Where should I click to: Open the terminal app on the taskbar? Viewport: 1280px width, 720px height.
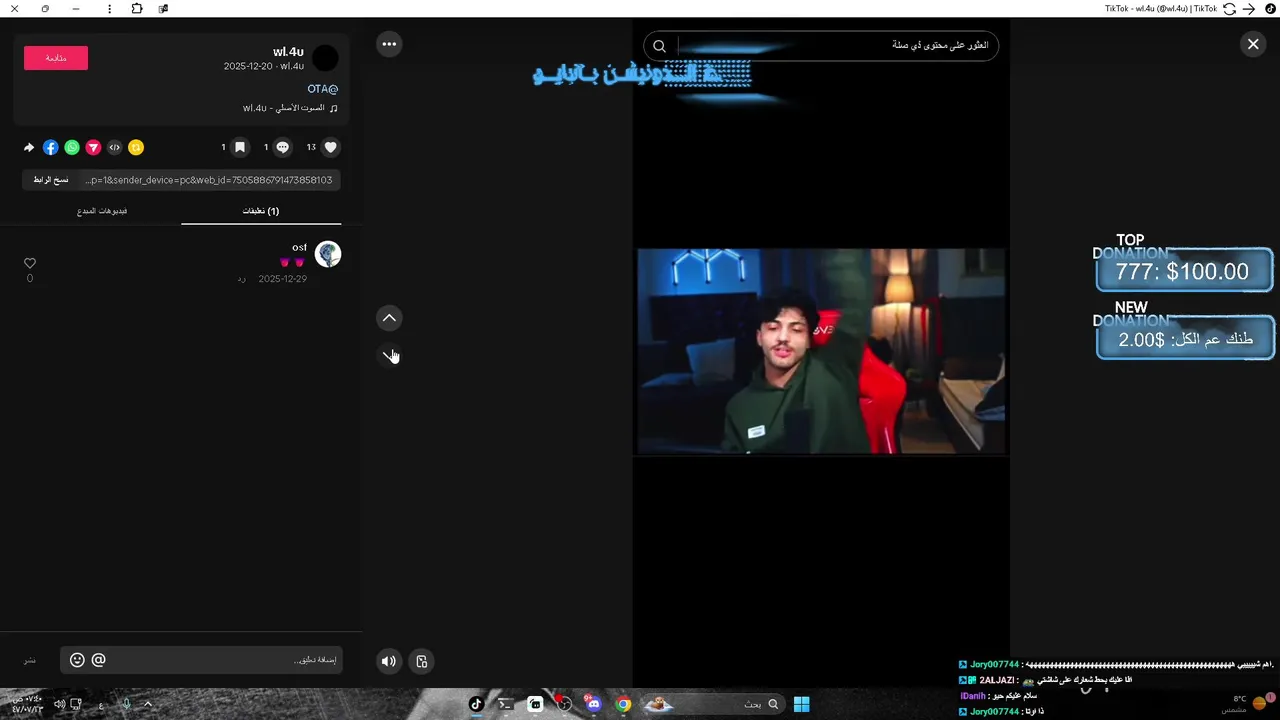click(505, 704)
